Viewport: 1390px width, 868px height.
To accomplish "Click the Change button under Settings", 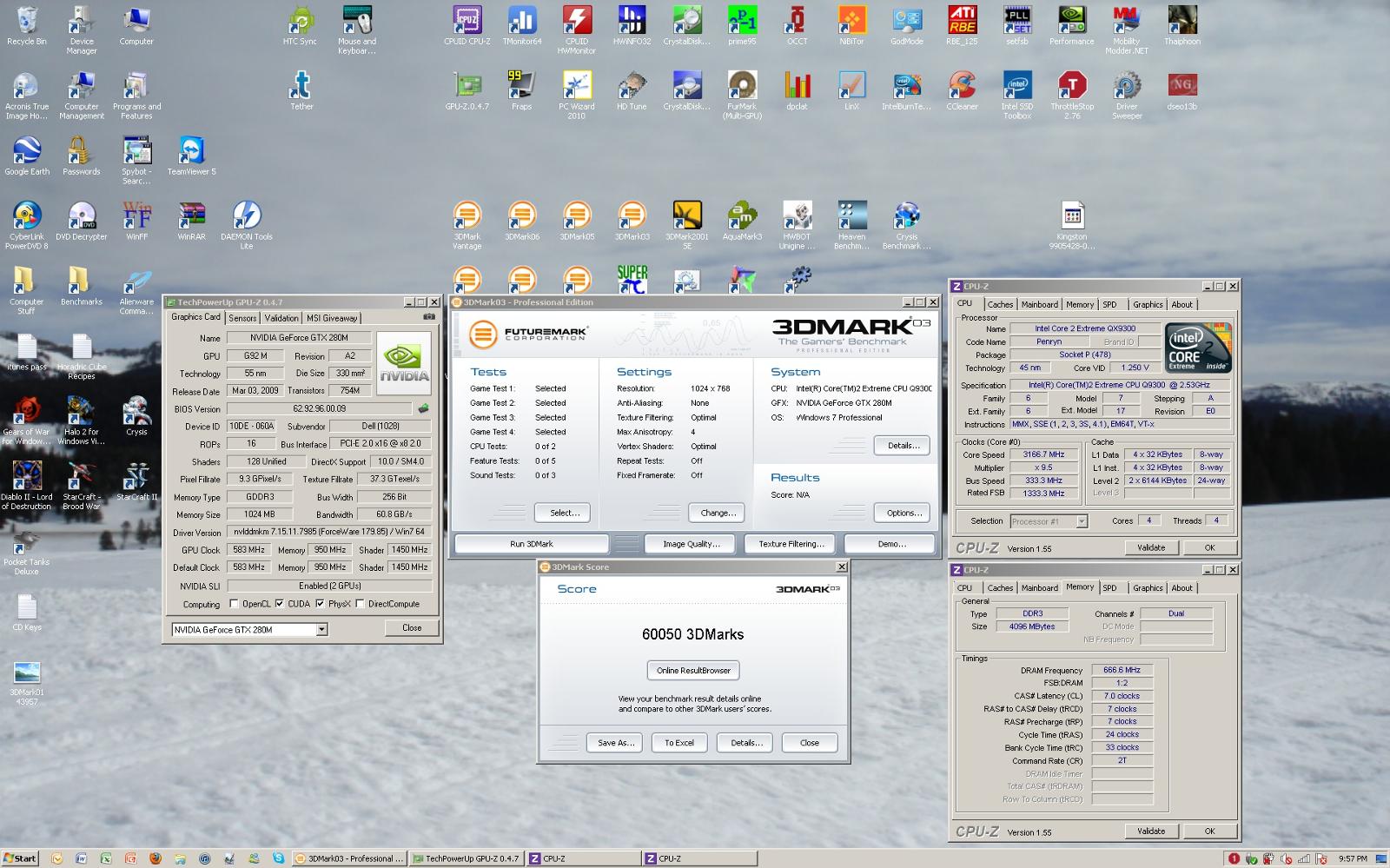I will tap(718, 513).
